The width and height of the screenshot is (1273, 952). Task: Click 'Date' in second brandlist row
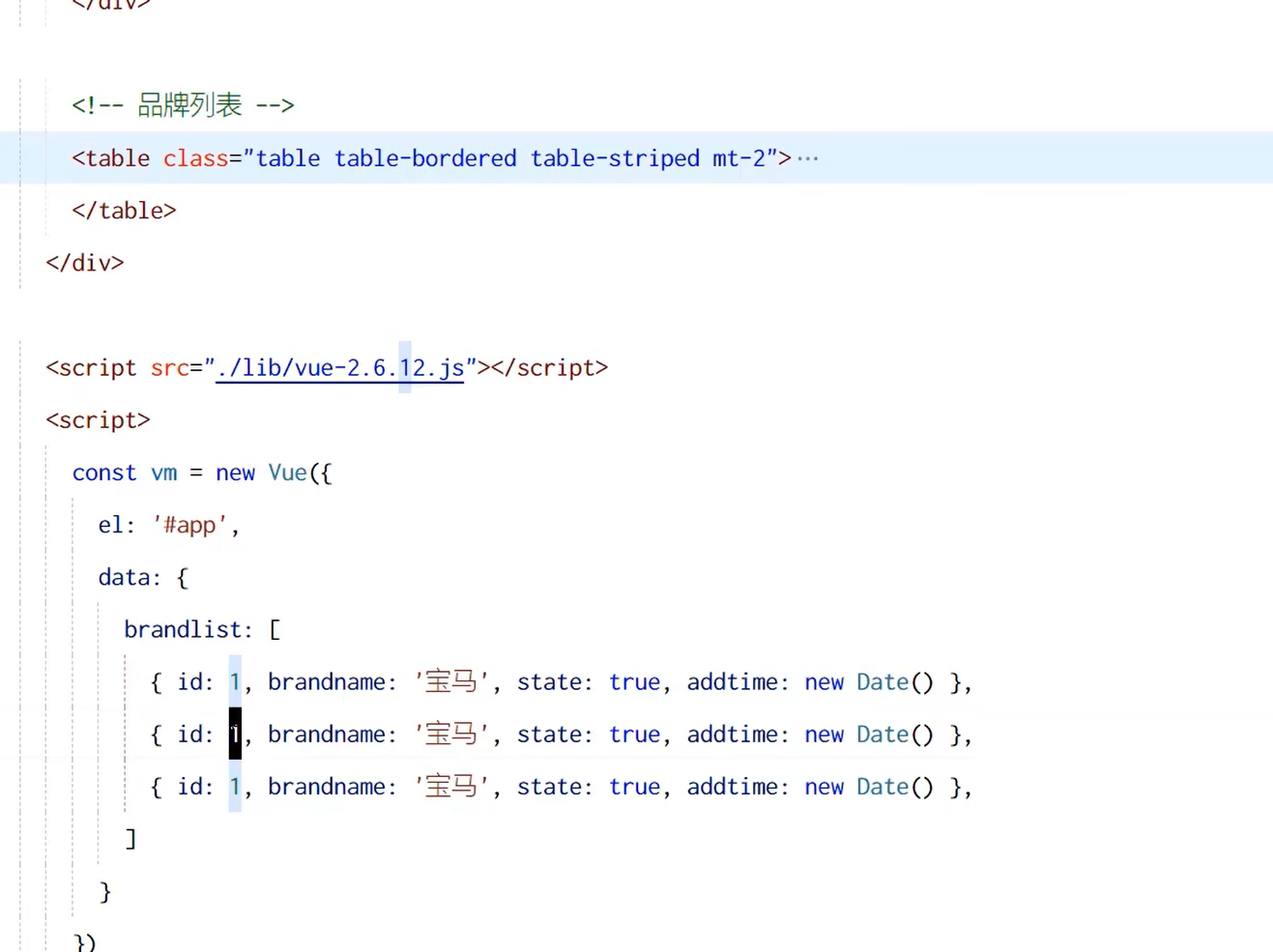[882, 735]
